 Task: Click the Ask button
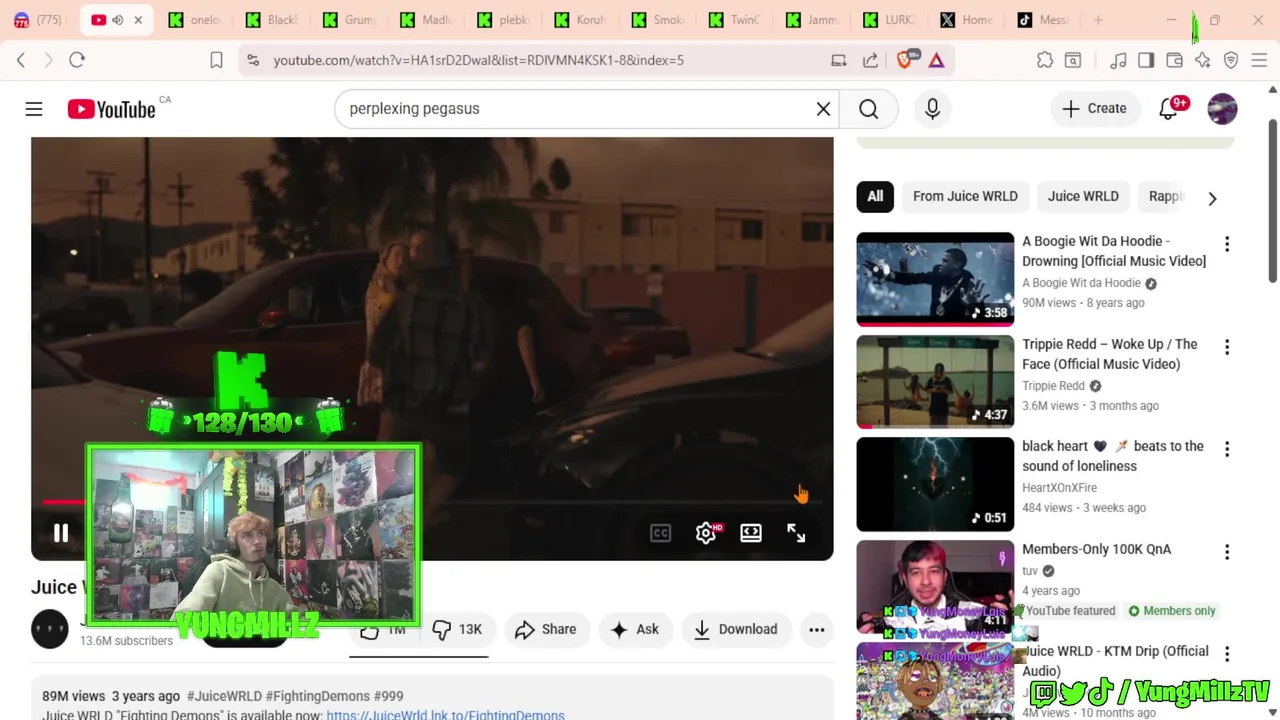pyautogui.click(x=635, y=629)
